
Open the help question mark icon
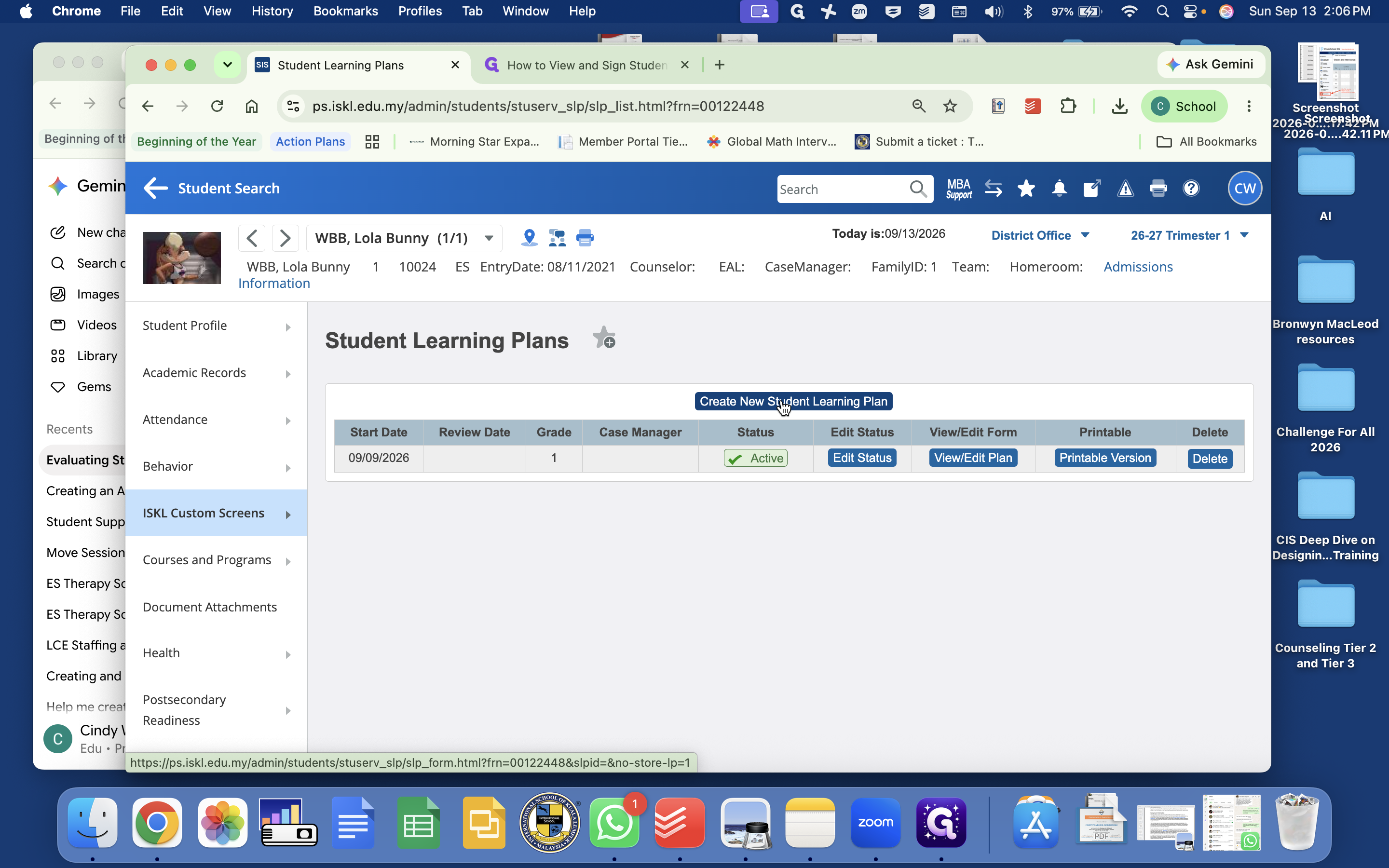[1191, 188]
